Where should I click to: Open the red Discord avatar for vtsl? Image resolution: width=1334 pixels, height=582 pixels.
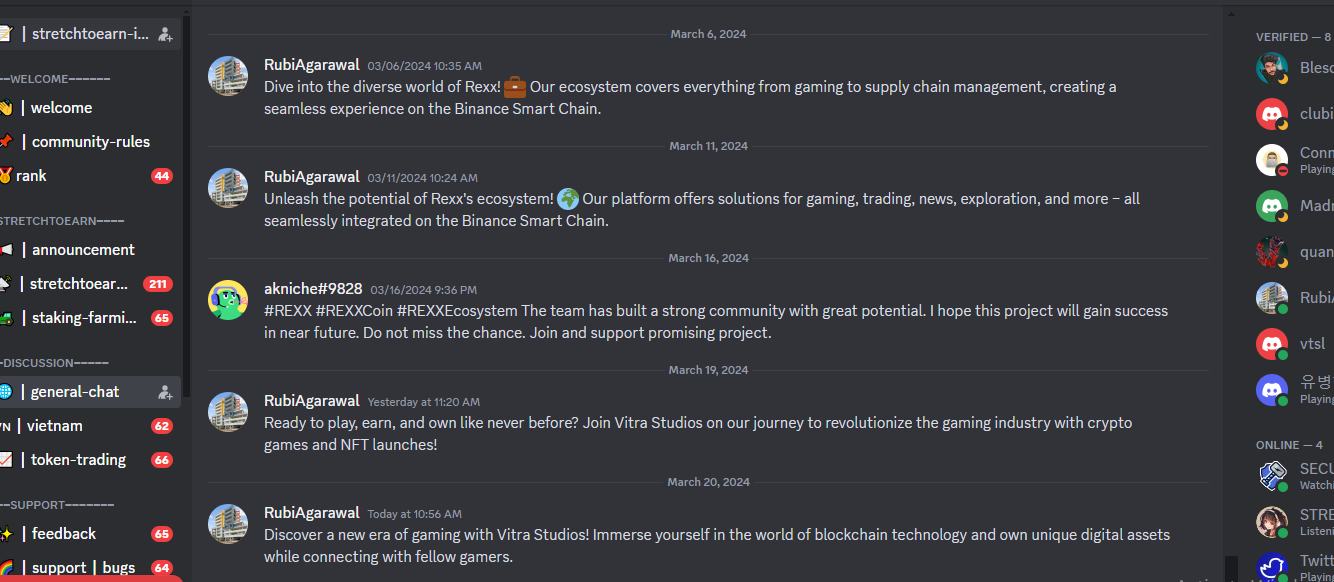click(x=1272, y=344)
